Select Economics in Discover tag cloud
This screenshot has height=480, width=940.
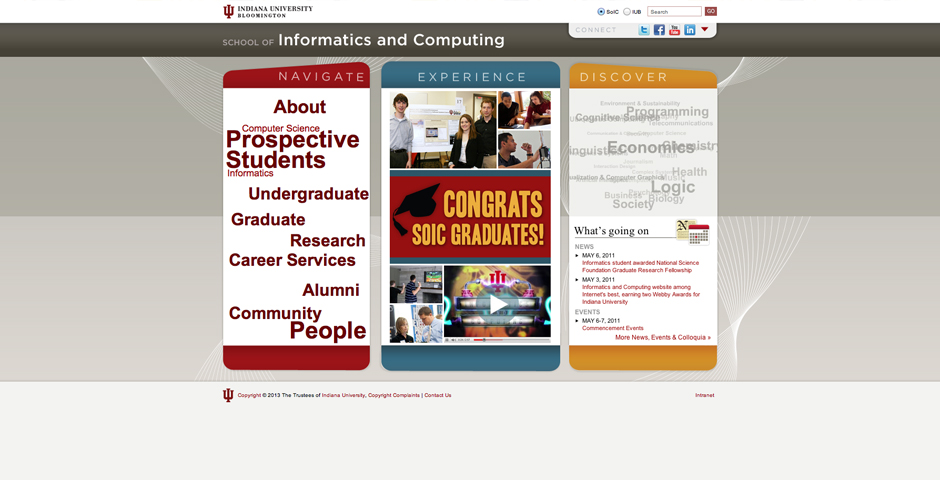pyautogui.click(x=650, y=147)
